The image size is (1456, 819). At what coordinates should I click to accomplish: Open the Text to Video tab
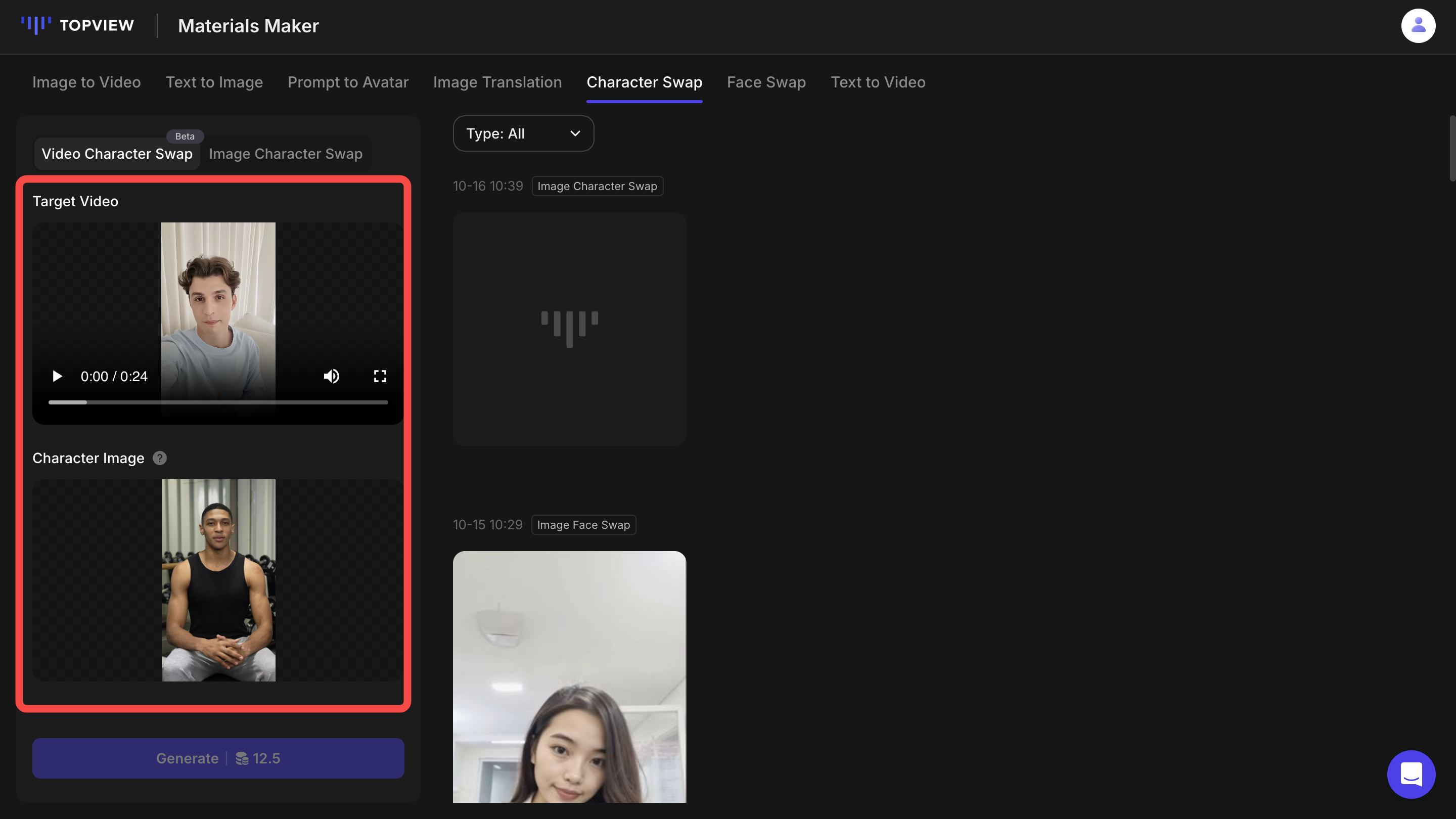(x=878, y=82)
